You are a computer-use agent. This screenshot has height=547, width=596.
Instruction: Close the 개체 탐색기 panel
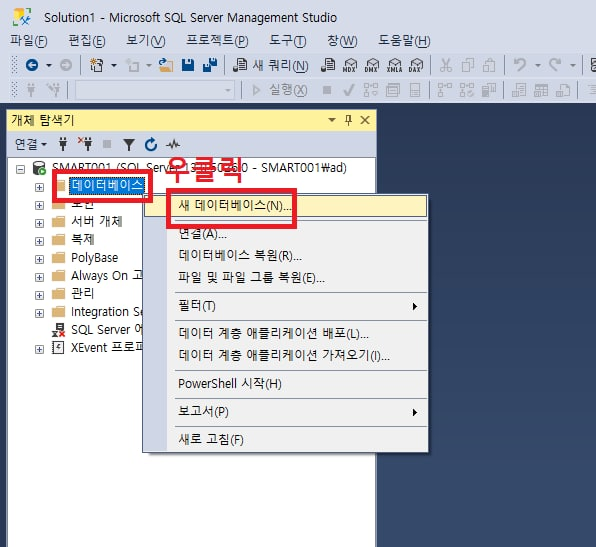click(365, 120)
